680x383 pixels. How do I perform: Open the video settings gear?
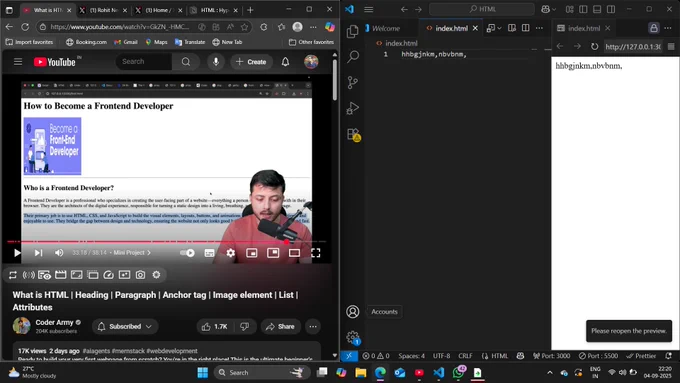click(x=231, y=253)
